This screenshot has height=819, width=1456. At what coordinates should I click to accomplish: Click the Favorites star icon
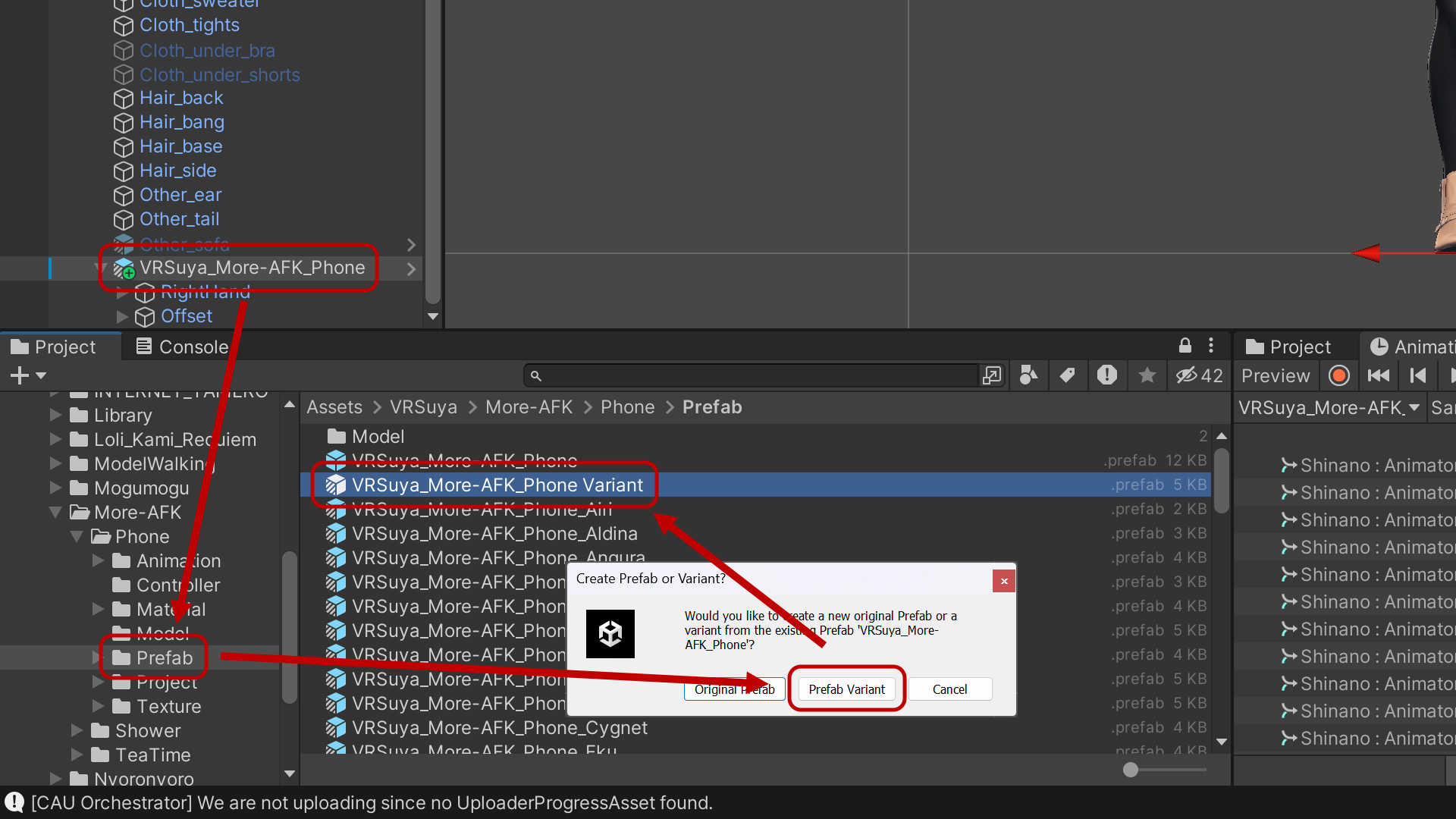(1147, 375)
